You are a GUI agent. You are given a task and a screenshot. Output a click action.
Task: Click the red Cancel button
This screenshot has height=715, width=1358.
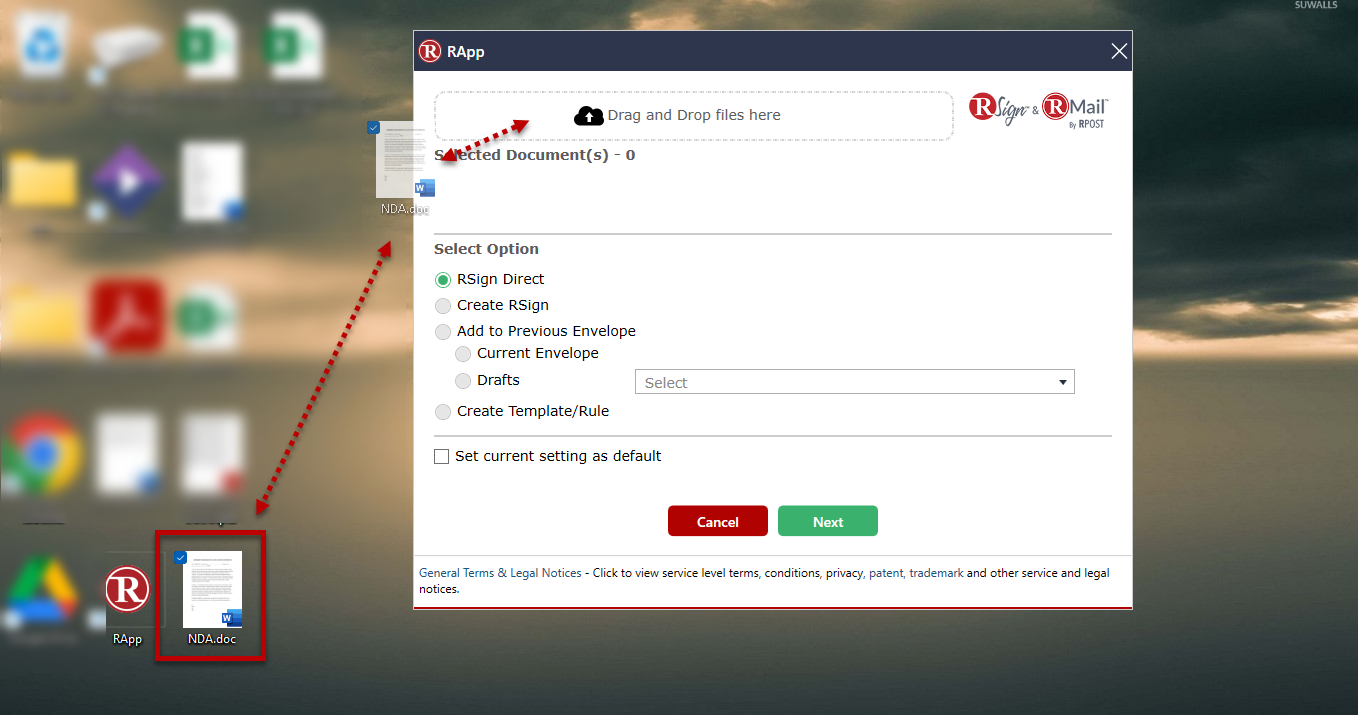click(x=718, y=521)
